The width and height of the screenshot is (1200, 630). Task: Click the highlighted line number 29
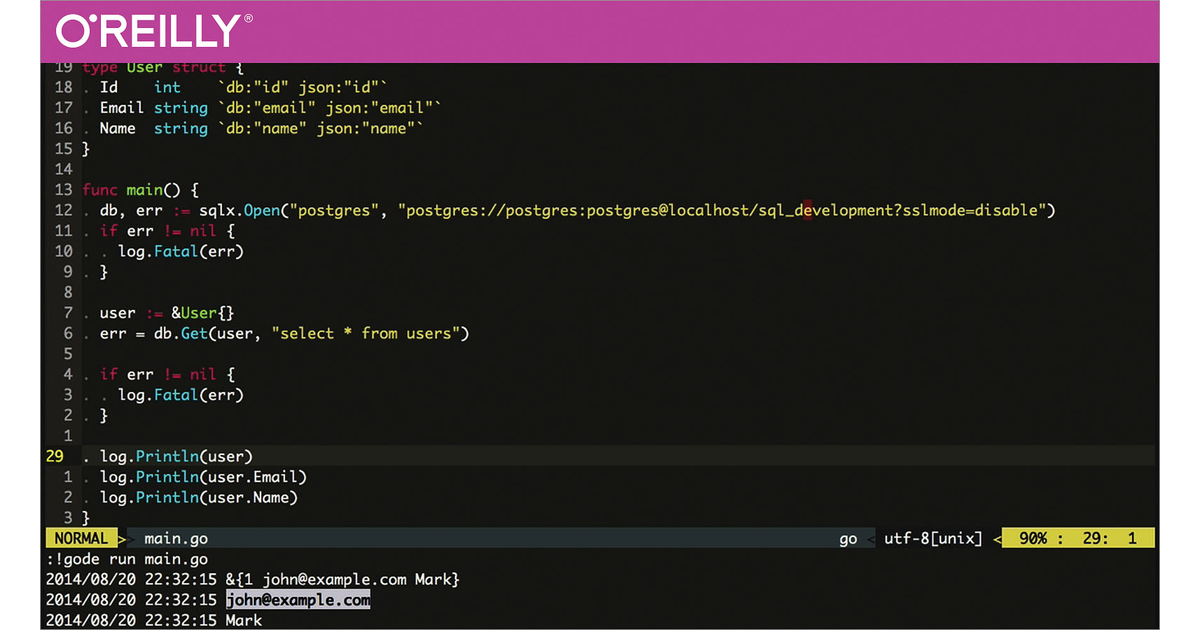(x=55, y=457)
